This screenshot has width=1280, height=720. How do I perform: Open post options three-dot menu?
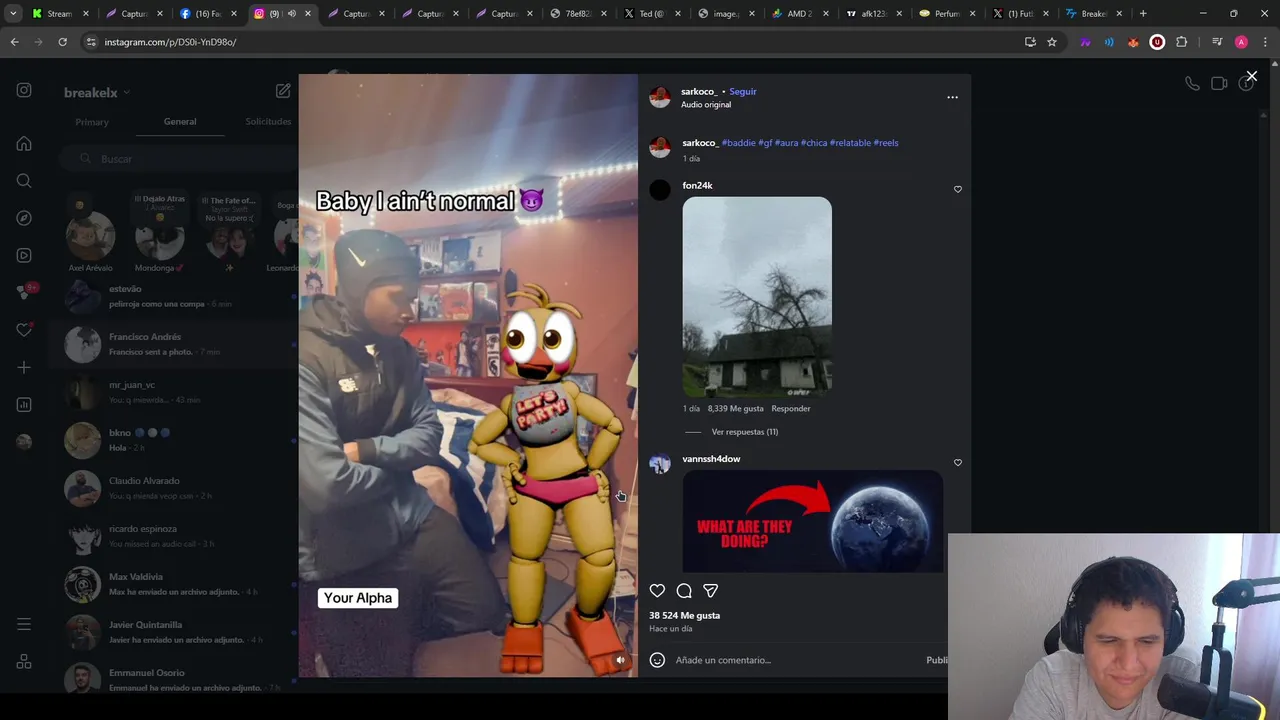point(952,97)
